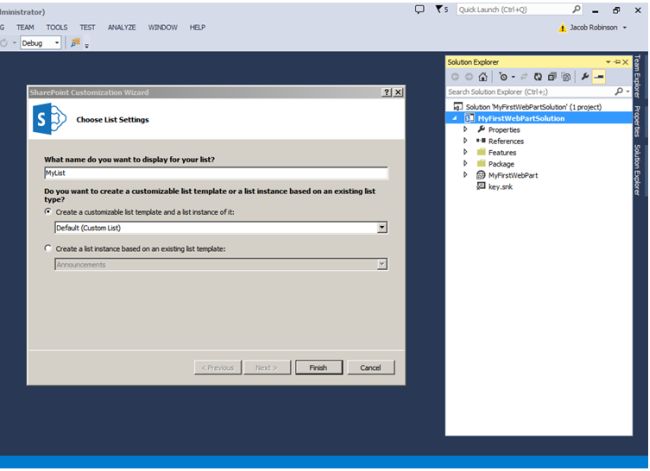The image size is (650, 471).
Task: Open the Team Explorer side tab
Action: pos(637,76)
